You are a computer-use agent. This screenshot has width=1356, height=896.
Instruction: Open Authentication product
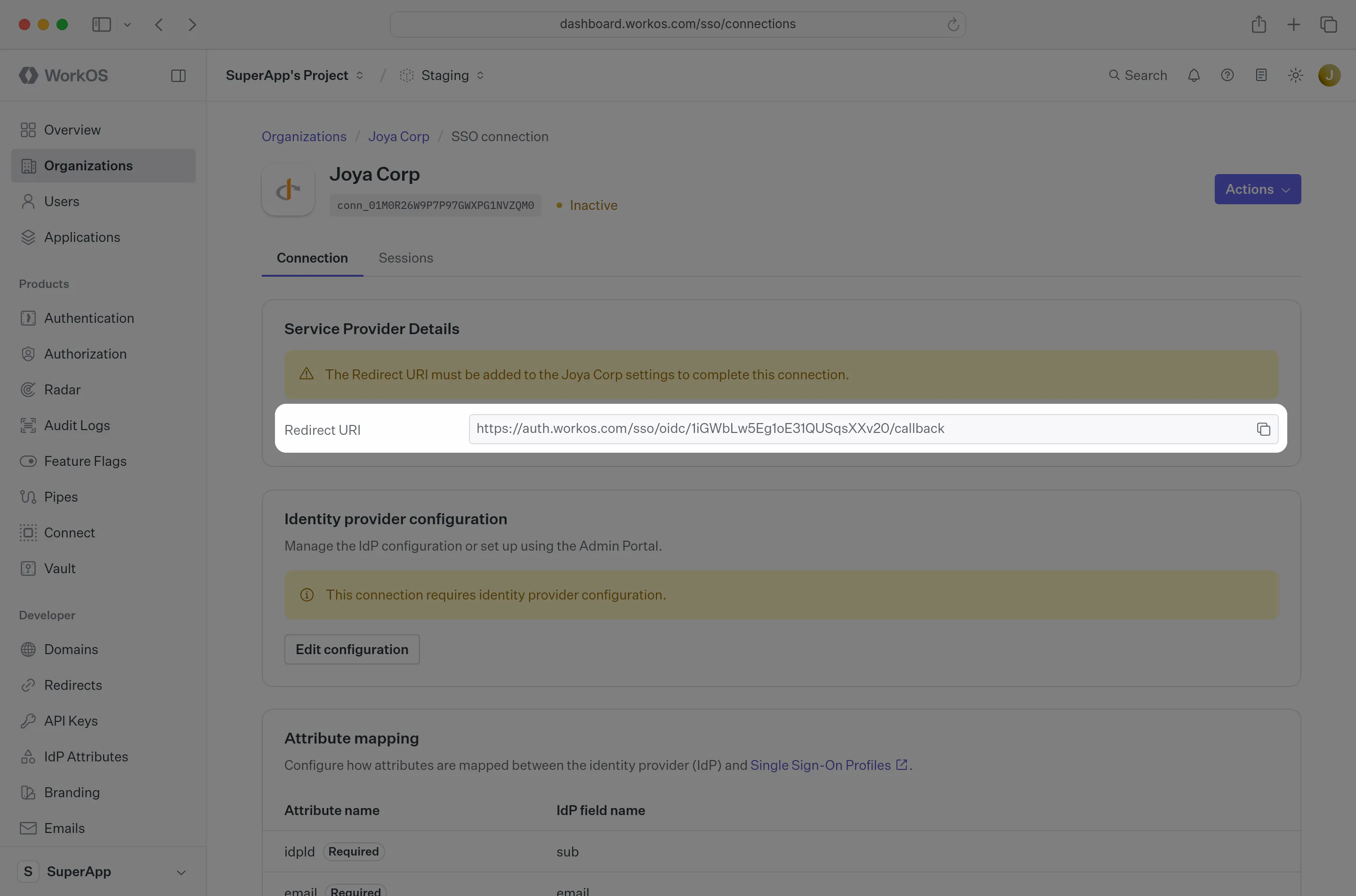pyautogui.click(x=104, y=318)
